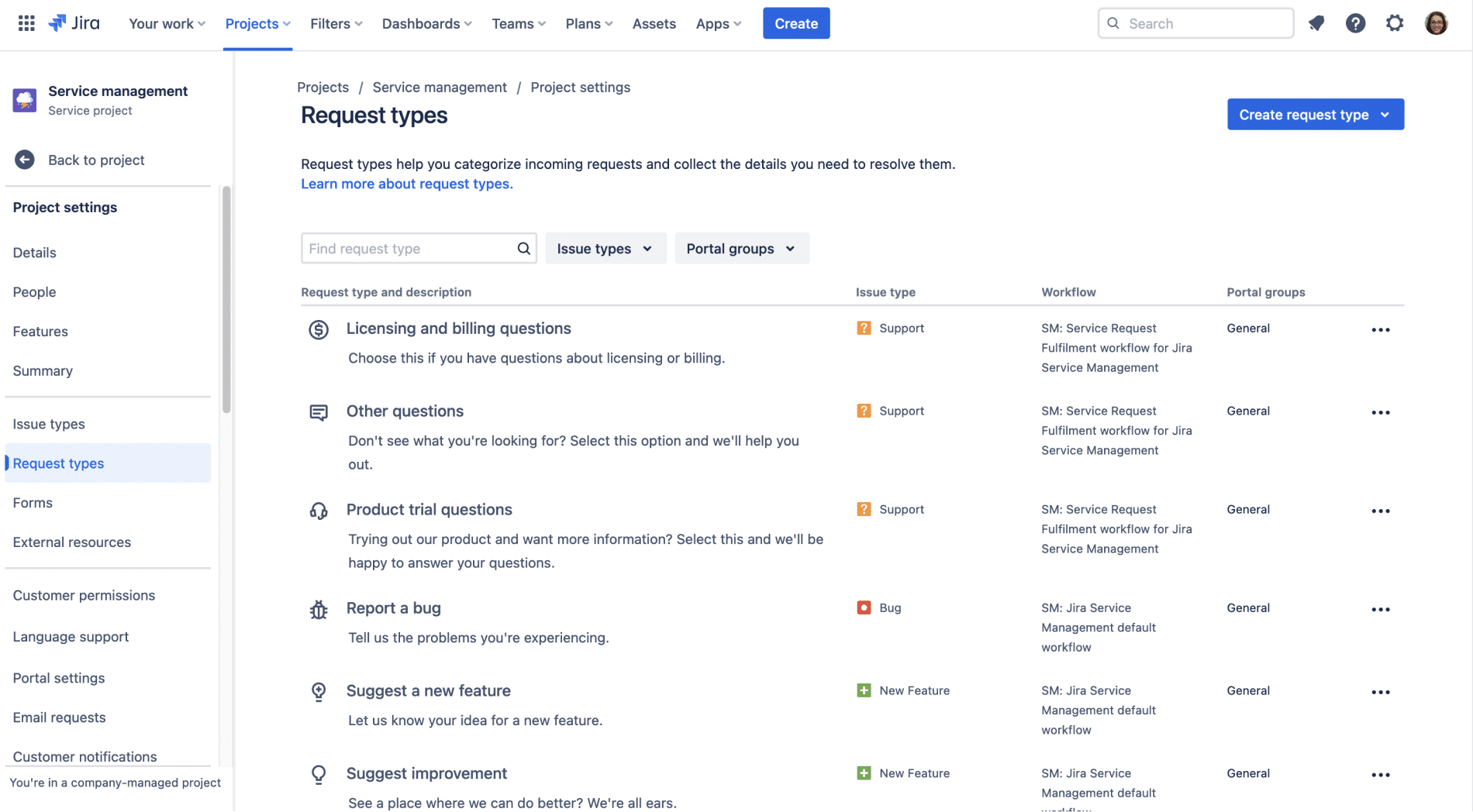Expand the Teams menu

pyautogui.click(x=519, y=23)
